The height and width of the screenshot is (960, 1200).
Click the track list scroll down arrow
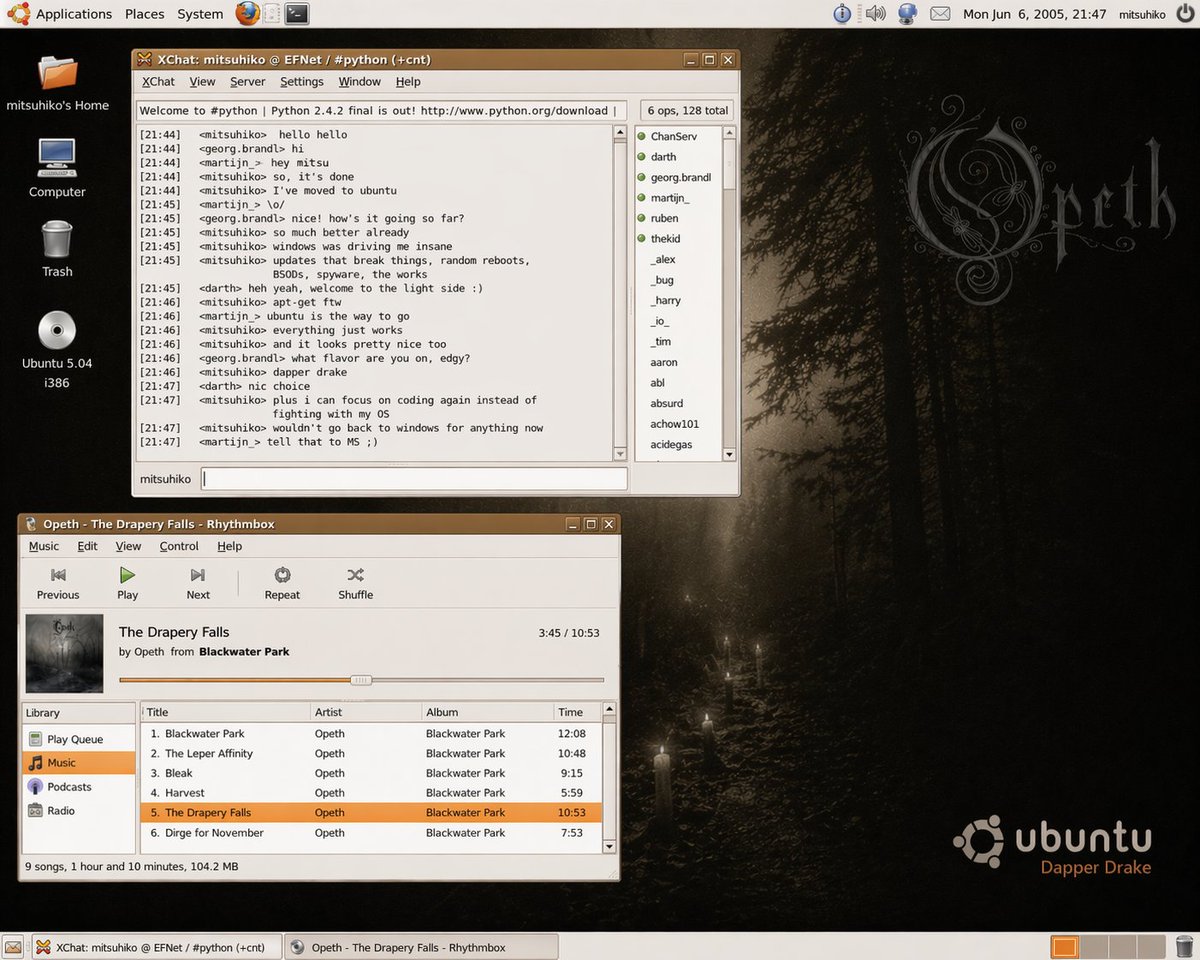coord(610,846)
